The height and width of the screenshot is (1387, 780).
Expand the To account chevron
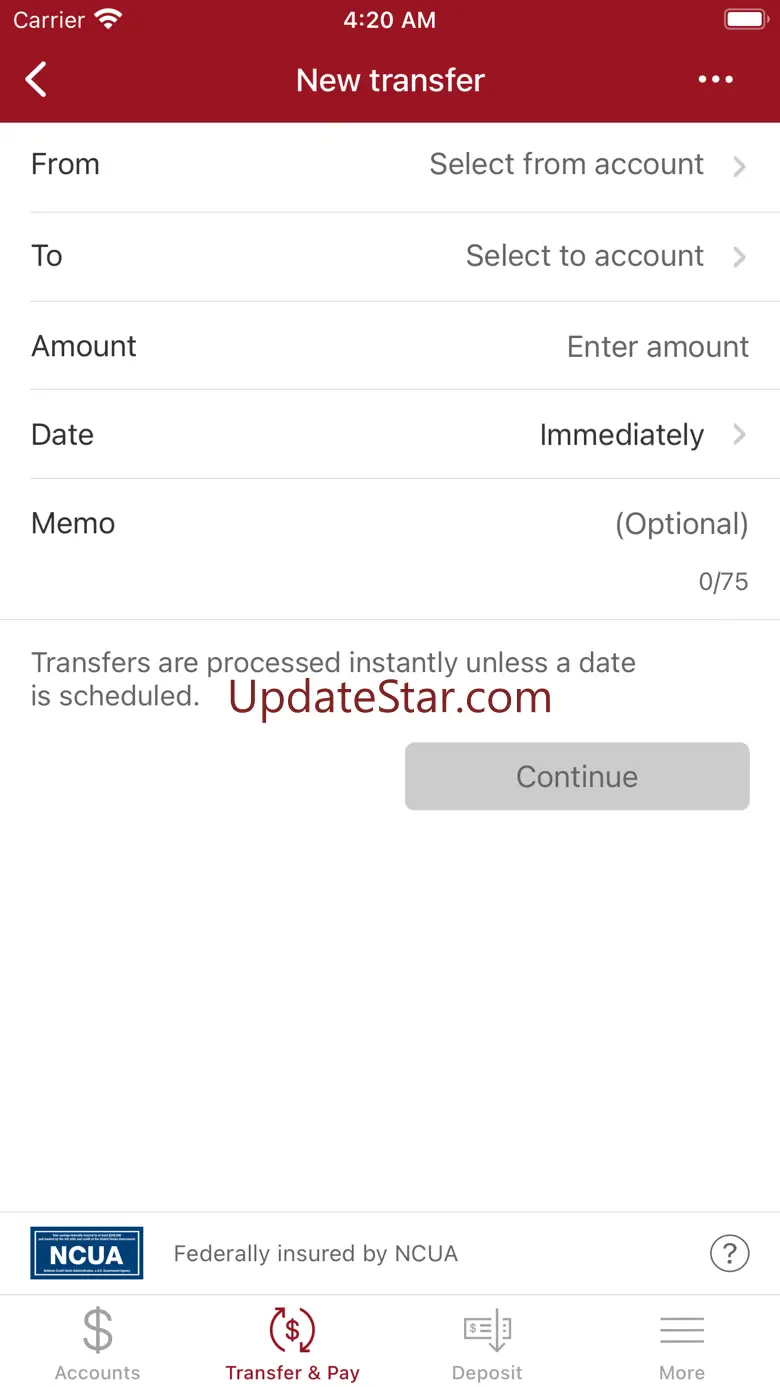740,257
